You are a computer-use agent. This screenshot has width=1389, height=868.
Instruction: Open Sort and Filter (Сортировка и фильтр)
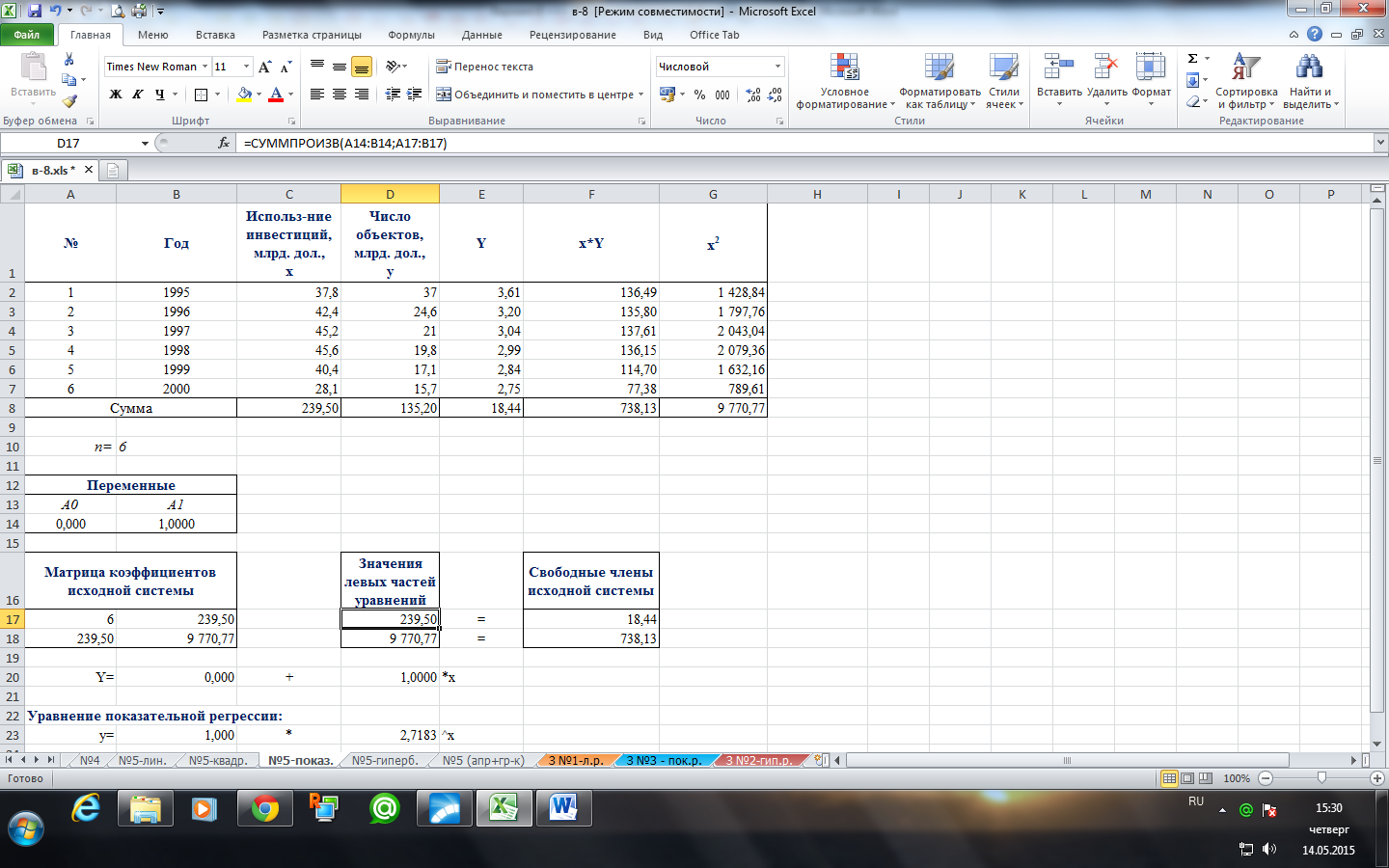(1246, 81)
